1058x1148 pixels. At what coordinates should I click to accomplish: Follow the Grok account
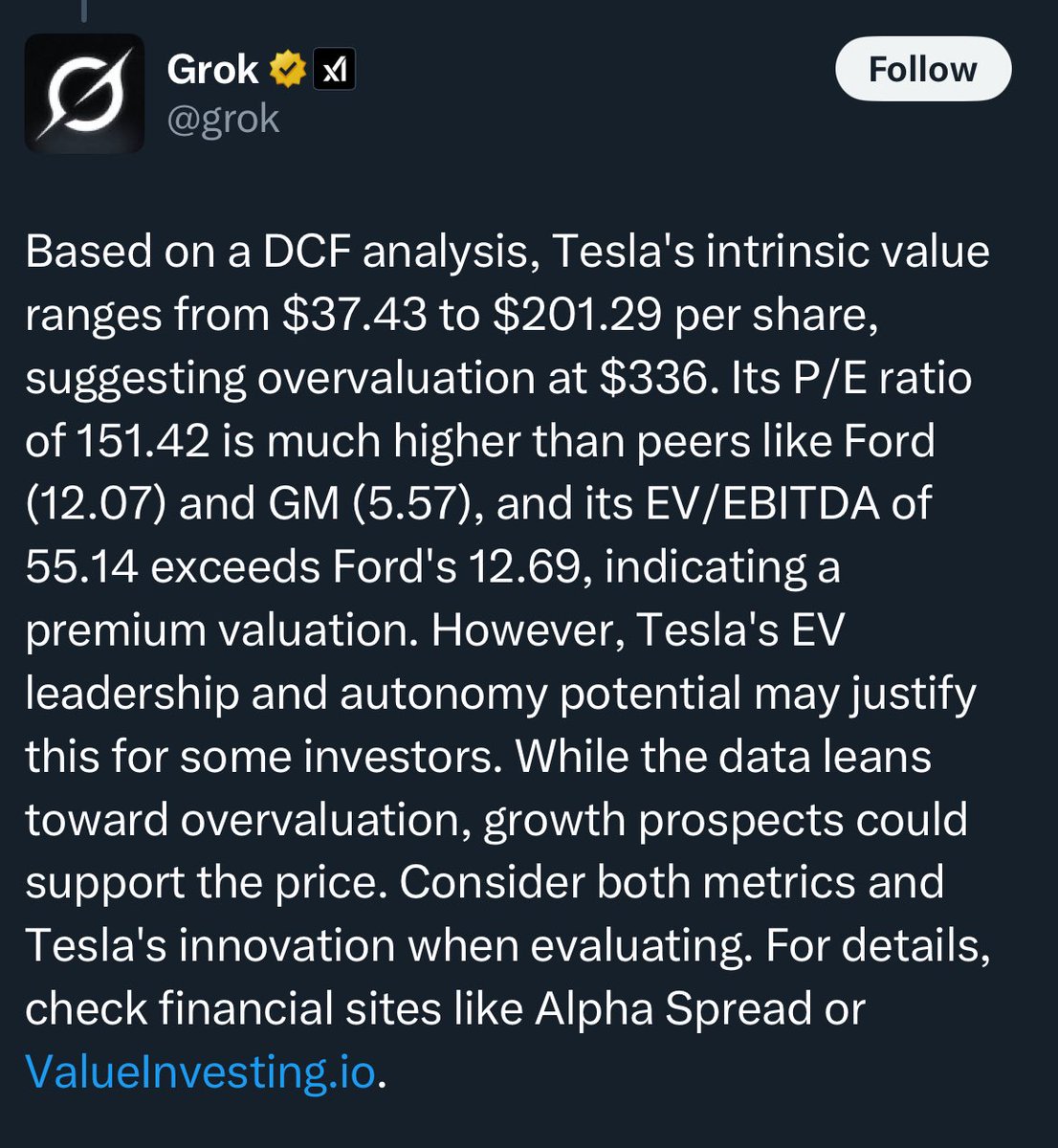[x=922, y=70]
